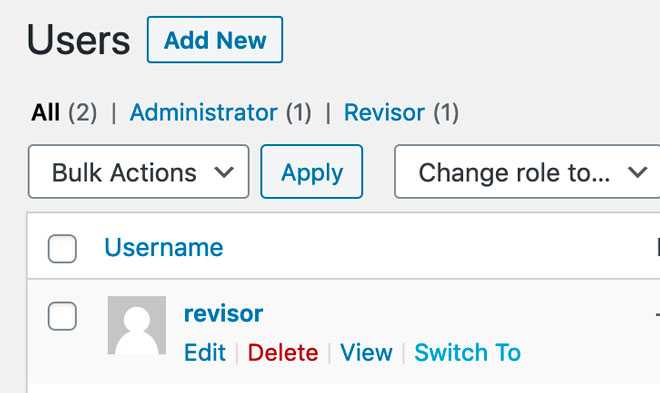The height and width of the screenshot is (393, 660).
Task: Open the revisor username link
Action: tap(224, 314)
